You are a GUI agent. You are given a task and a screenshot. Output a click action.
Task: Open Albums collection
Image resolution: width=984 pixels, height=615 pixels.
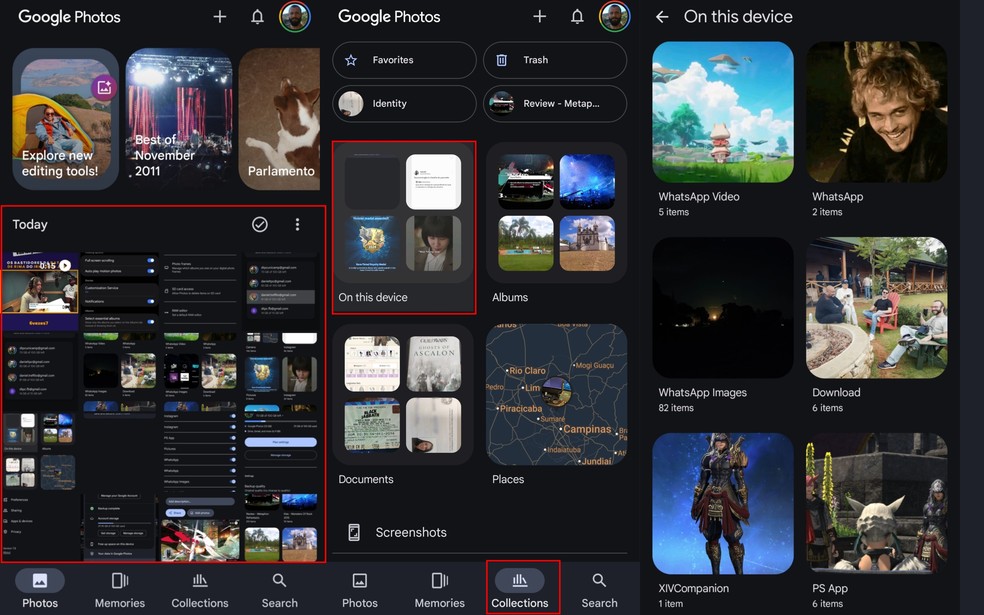(556, 223)
